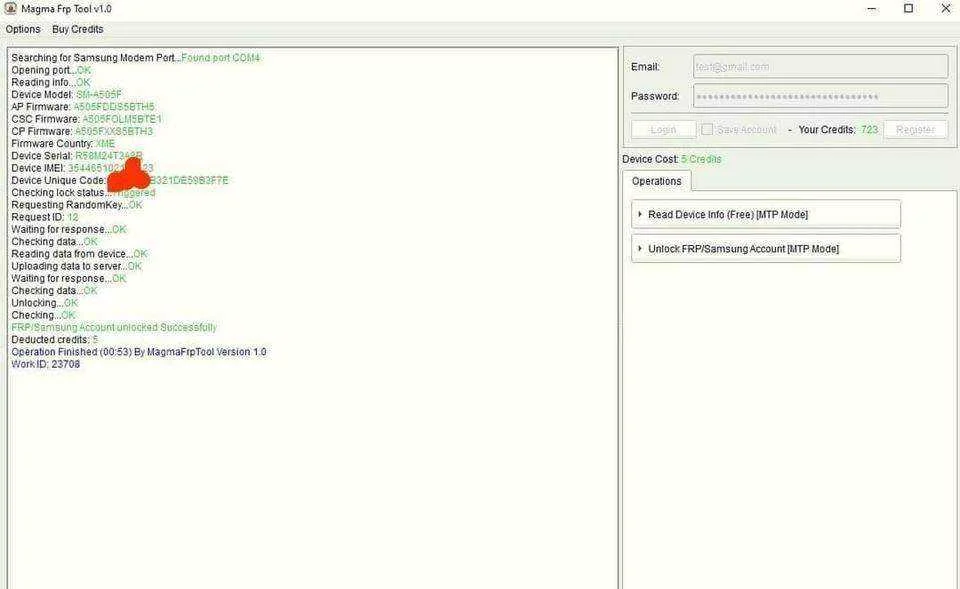
Task: Click the Register button
Action: pos(915,130)
